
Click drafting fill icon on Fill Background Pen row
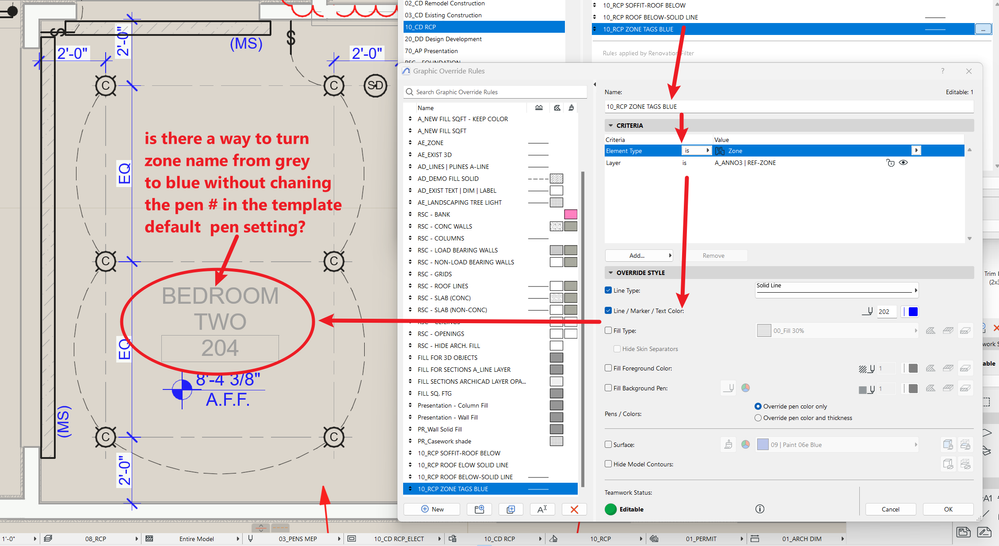click(x=965, y=388)
